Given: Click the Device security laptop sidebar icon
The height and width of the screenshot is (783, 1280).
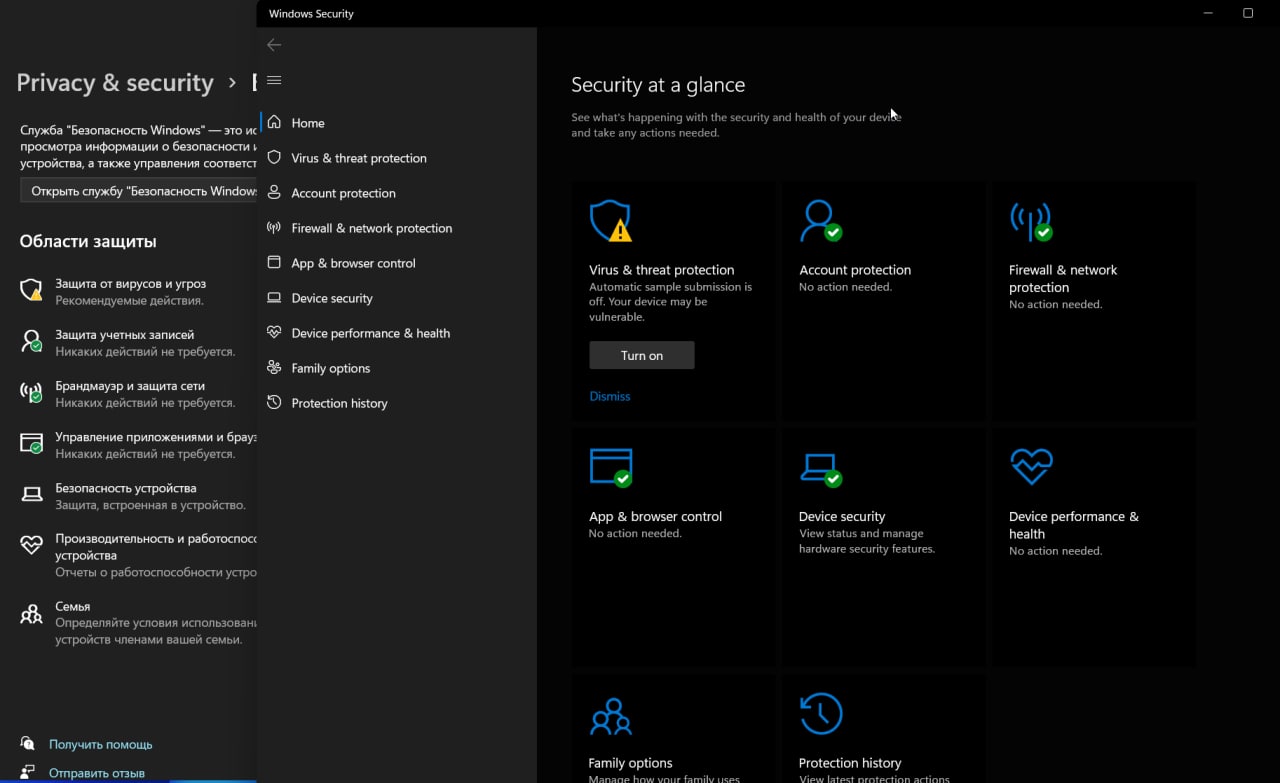Looking at the screenshot, I should pos(274,298).
